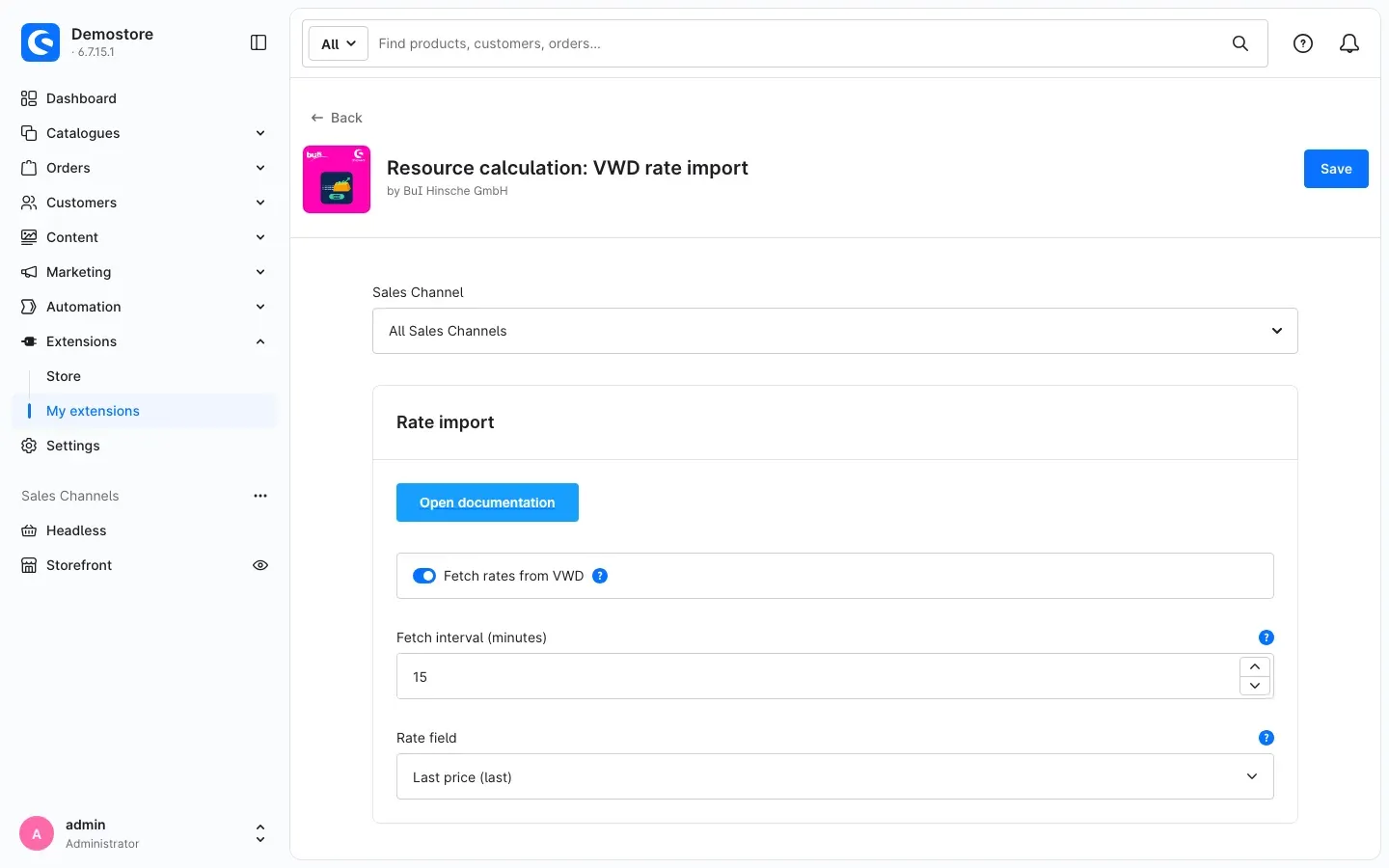Increase the Fetch interval value
This screenshot has height=868, width=1389.
(x=1255, y=666)
